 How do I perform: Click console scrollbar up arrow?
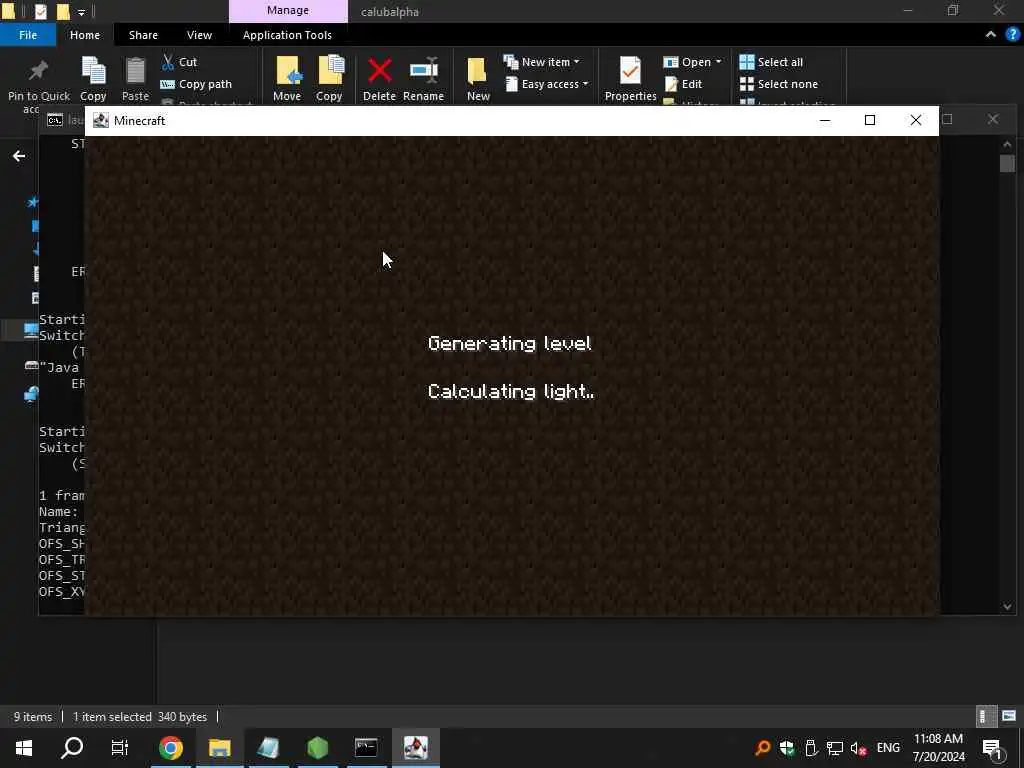1007,144
